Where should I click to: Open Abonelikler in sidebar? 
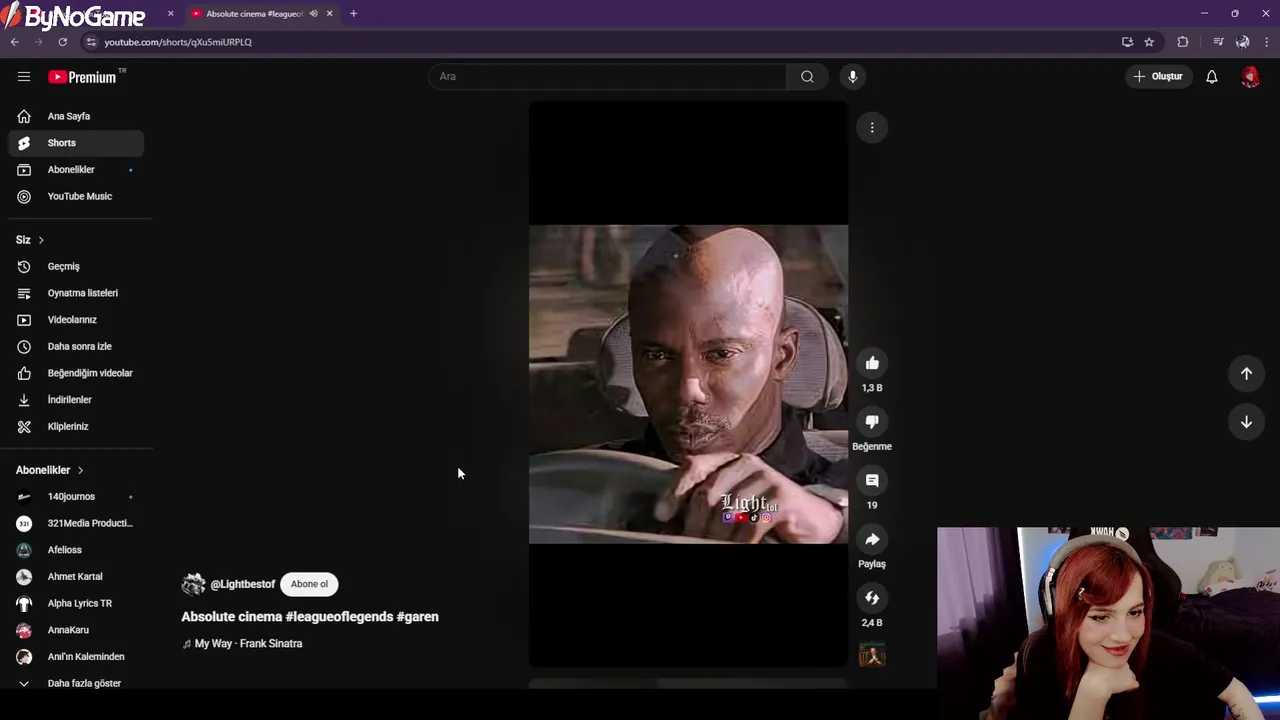76,170
